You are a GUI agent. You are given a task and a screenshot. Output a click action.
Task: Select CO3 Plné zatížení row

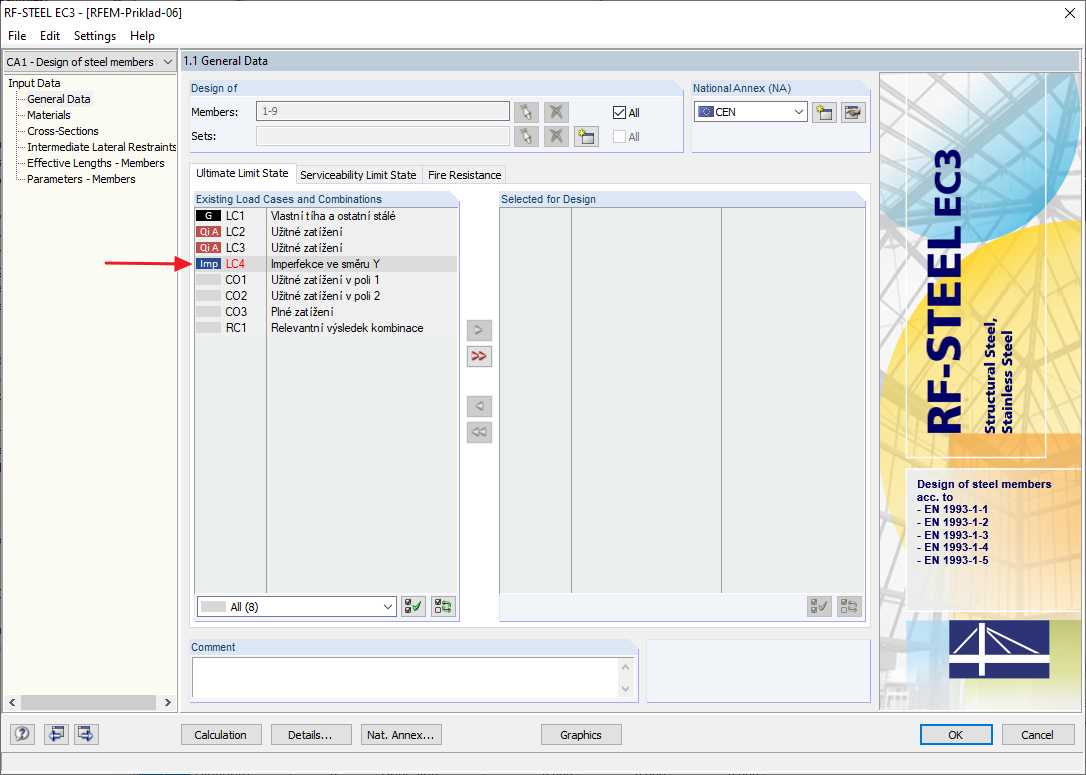point(326,312)
